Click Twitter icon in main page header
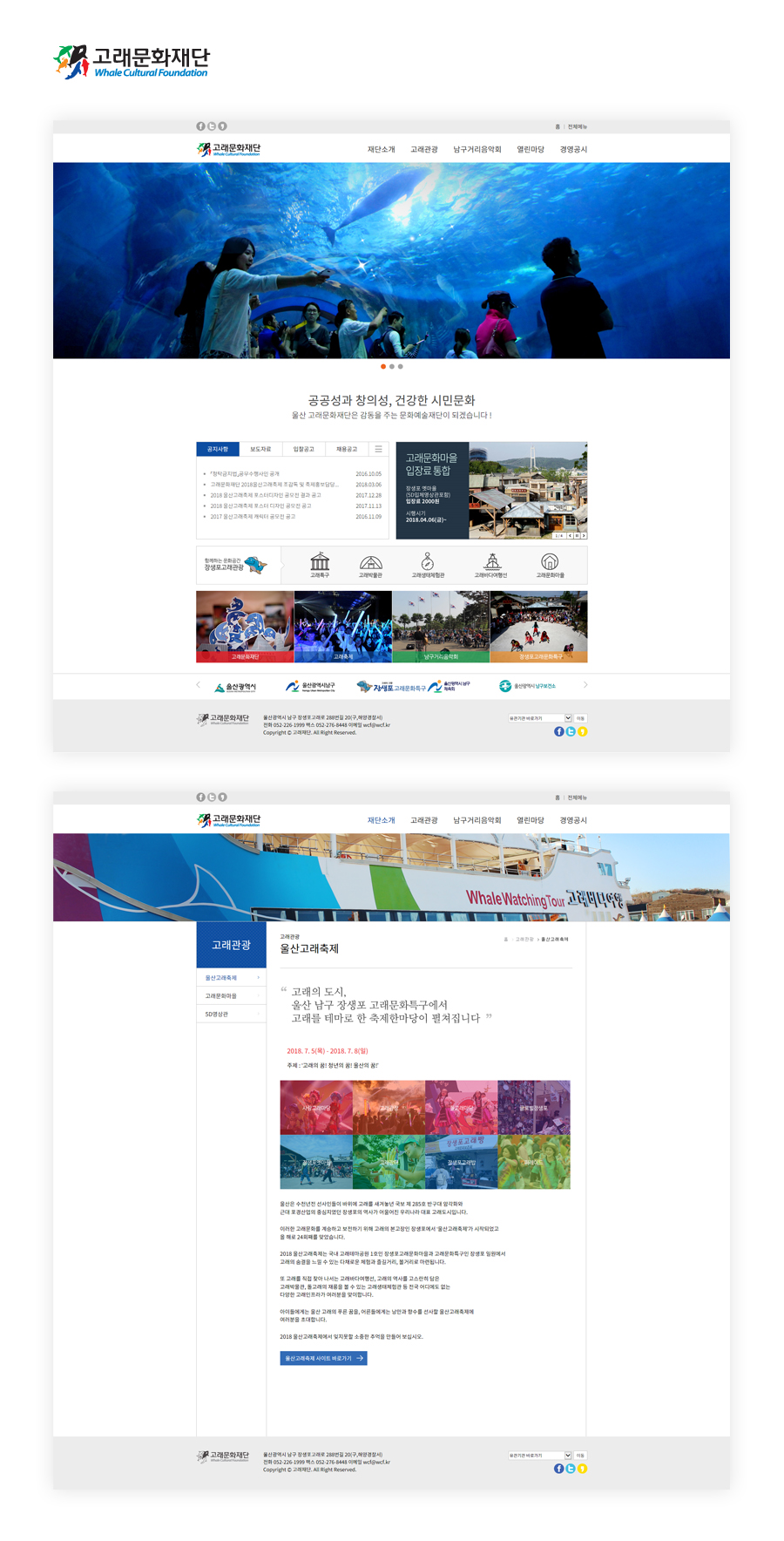The height and width of the screenshot is (1541, 784). (x=212, y=126)
